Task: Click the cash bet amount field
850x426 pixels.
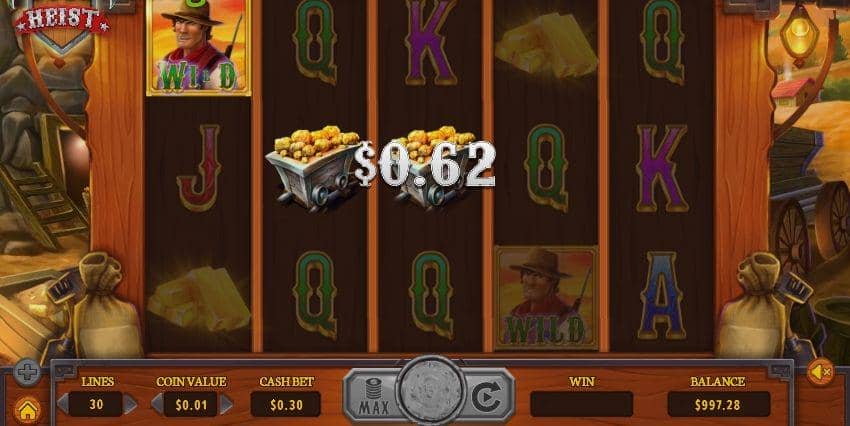Action: point(286,404)
